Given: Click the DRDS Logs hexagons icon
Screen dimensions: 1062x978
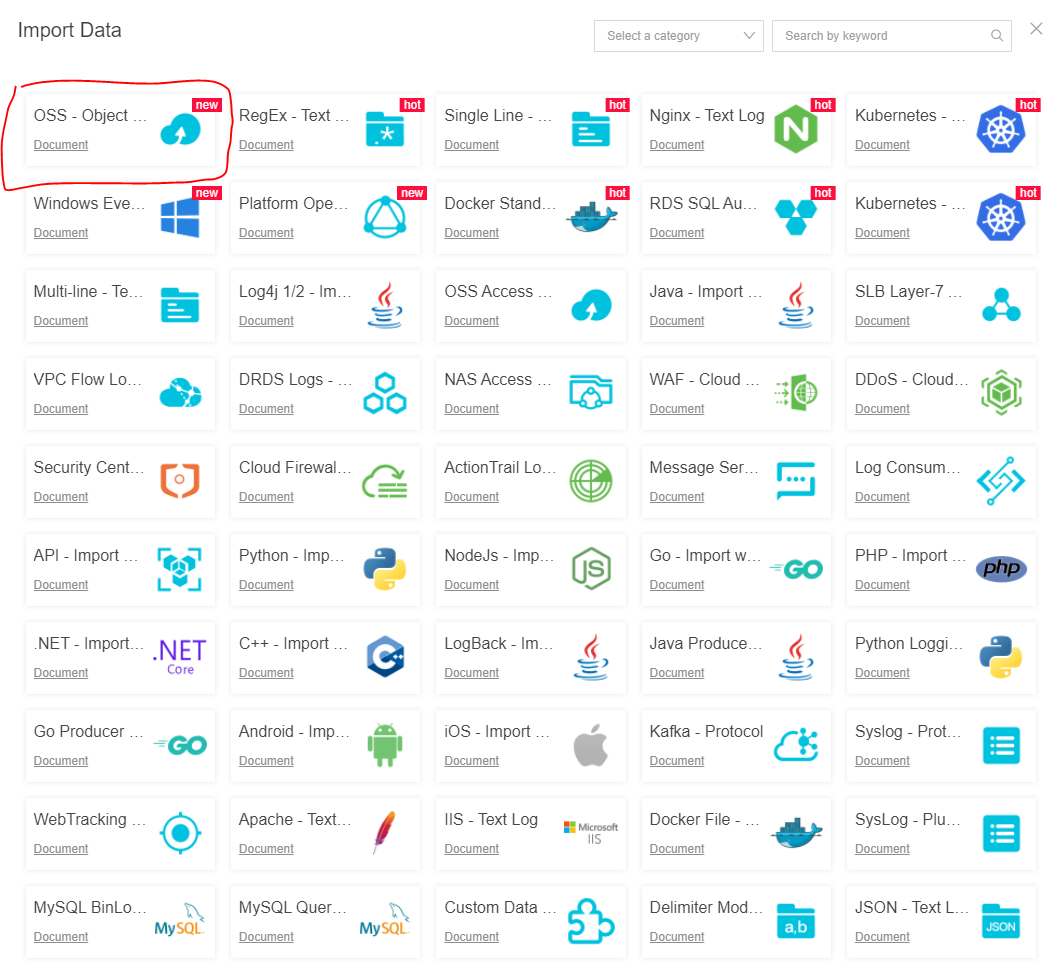Looking at the screenshot, I should pyautogui.click(x=385, y=393).
